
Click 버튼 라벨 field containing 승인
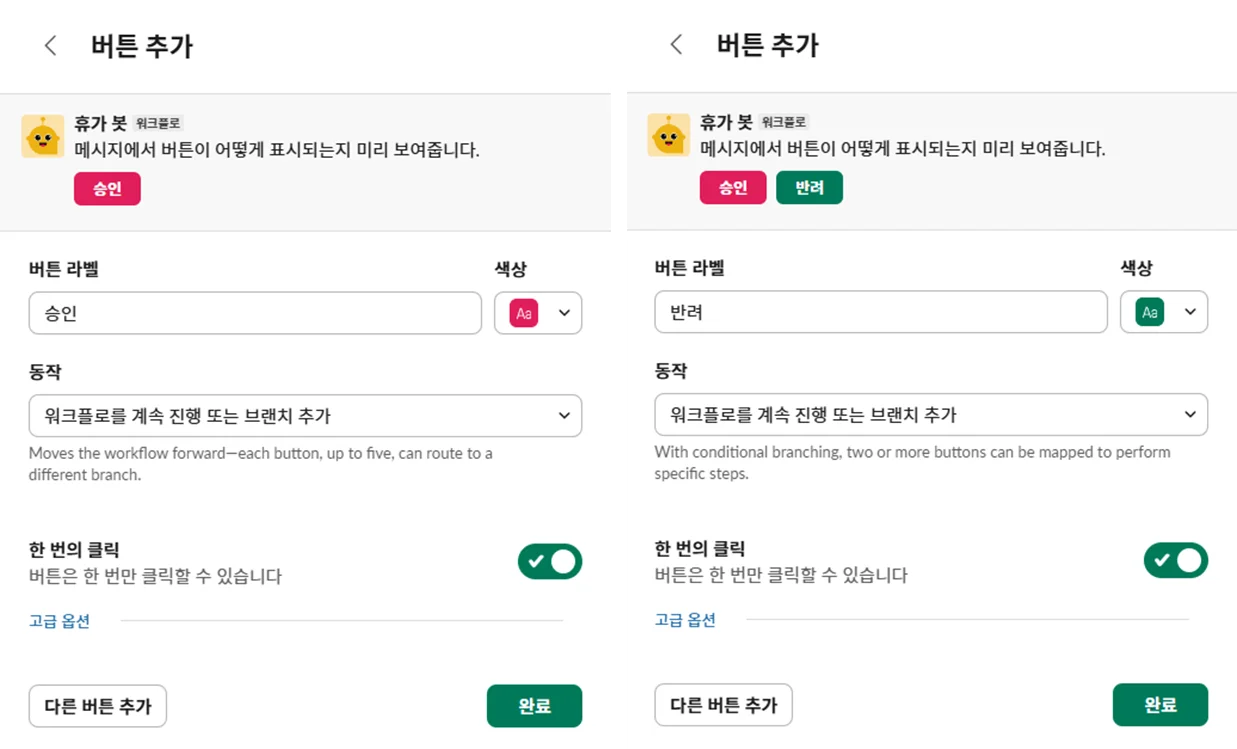[255, 313]
